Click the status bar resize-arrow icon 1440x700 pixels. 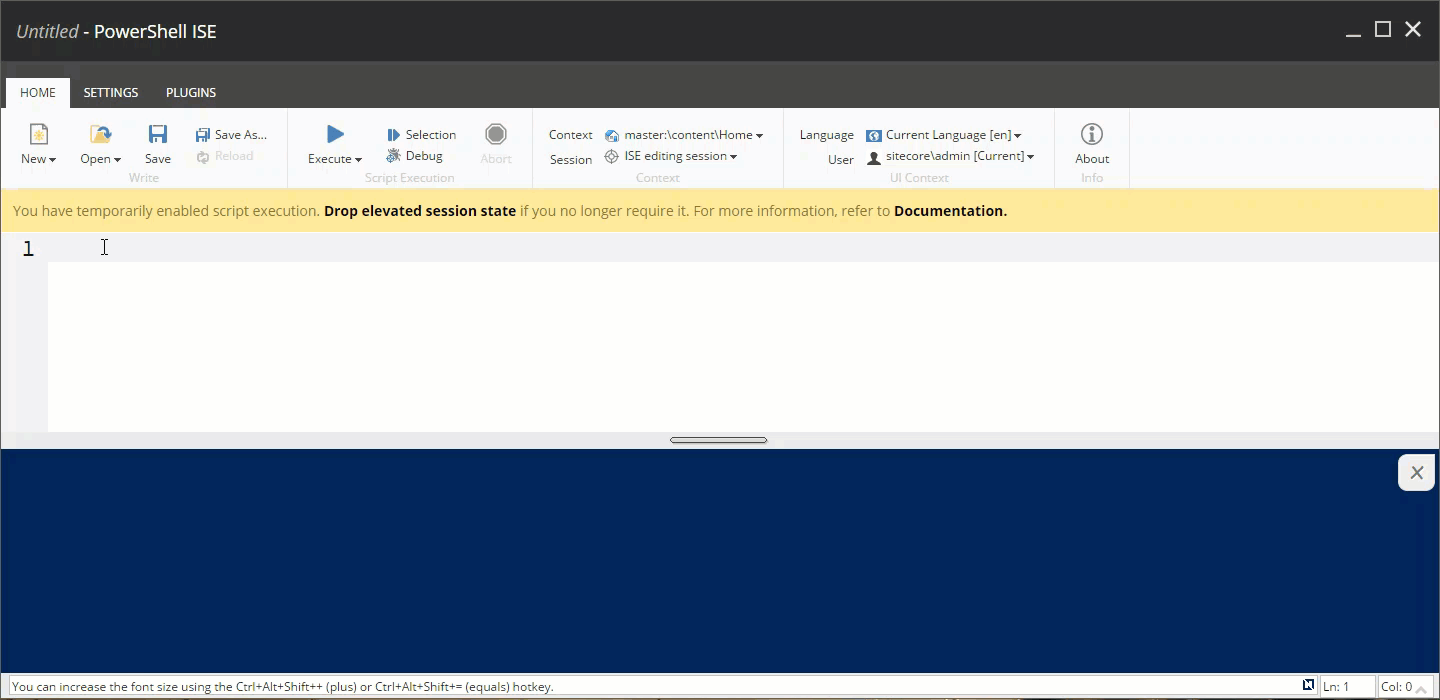pyautogui.click(x=1308, y=686)
